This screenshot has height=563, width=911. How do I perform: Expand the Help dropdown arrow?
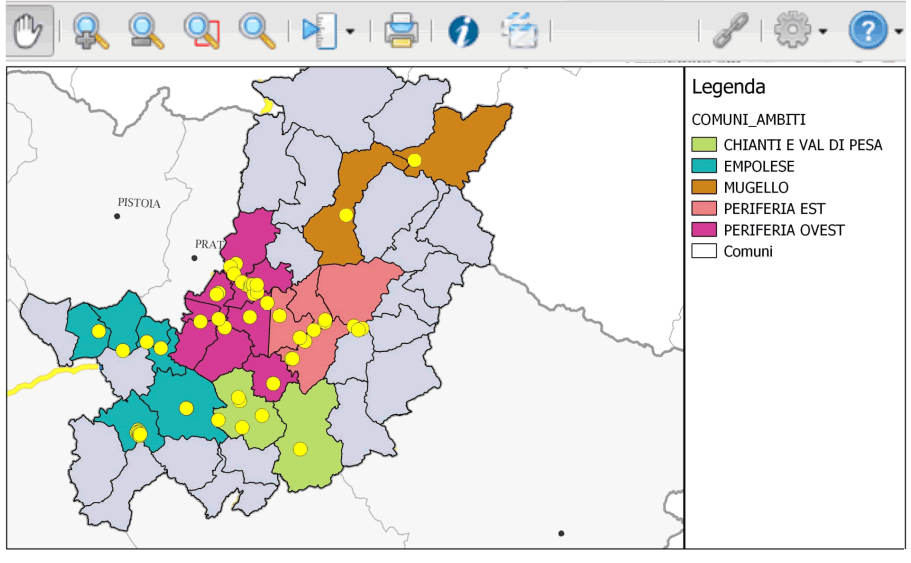tap(898, 32)
